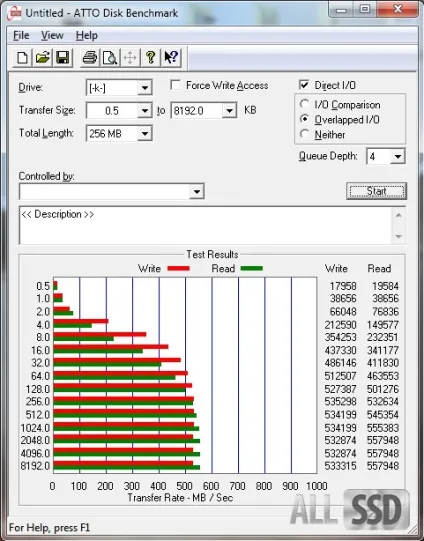This screenshot has width=424, height=541.
Task: Open the Transfer Size end dropdown (8192.0)
Action: 229,111
